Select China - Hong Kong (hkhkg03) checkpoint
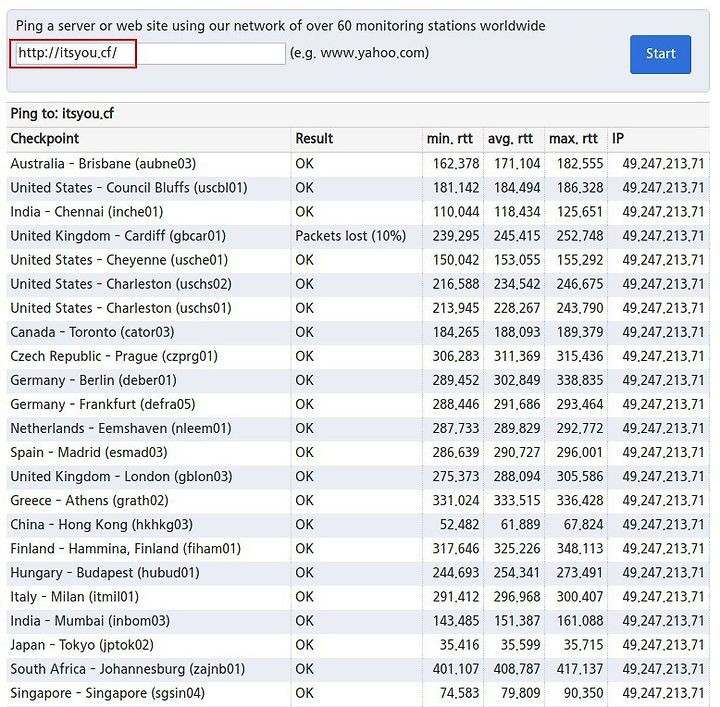 [x=101, y=525]
